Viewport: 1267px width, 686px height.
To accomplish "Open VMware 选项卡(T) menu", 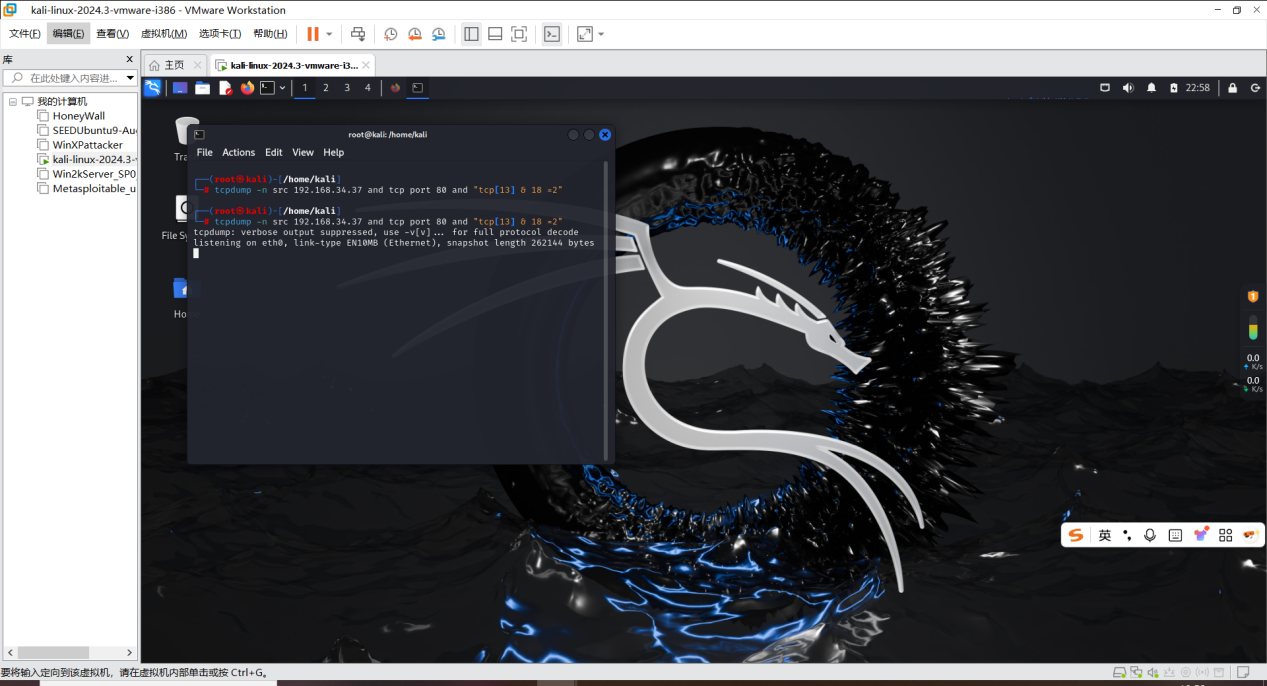I will coord(220,34).
